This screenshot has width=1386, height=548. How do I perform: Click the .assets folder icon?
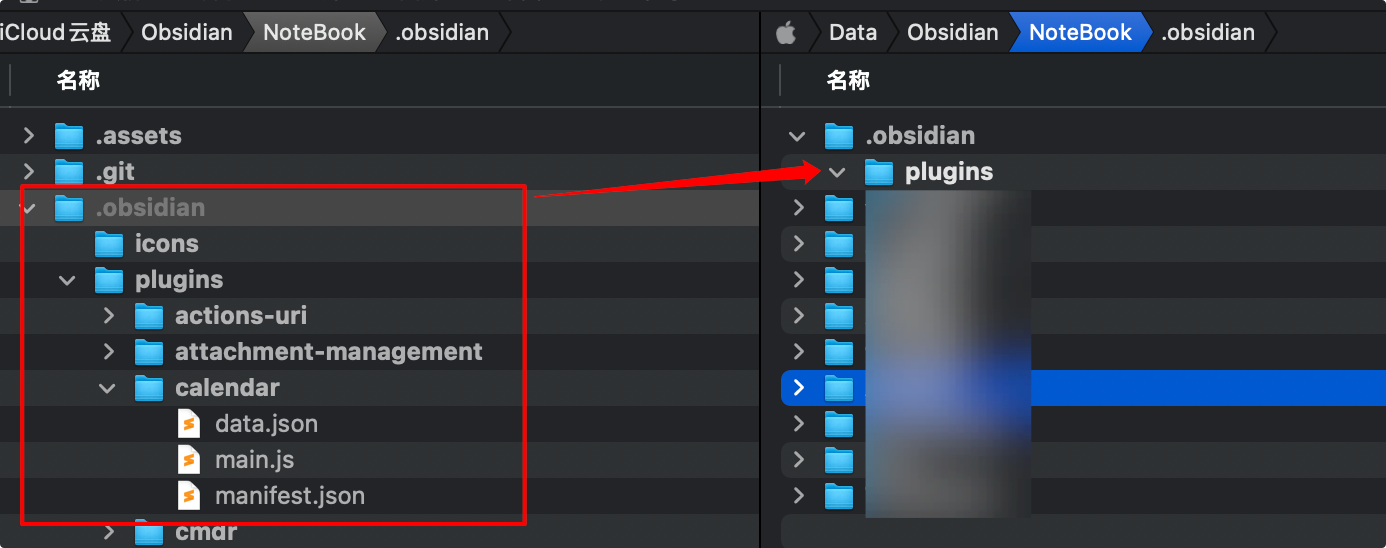click(69, 136)
